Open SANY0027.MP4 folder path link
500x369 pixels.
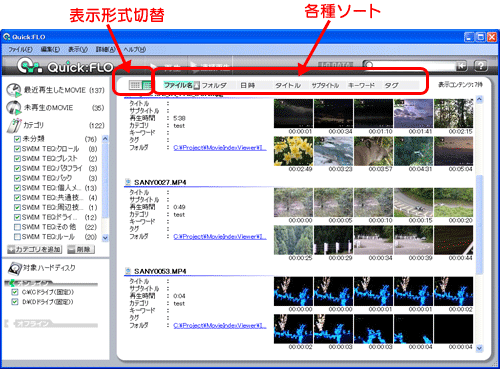click(x=220, y=237)
